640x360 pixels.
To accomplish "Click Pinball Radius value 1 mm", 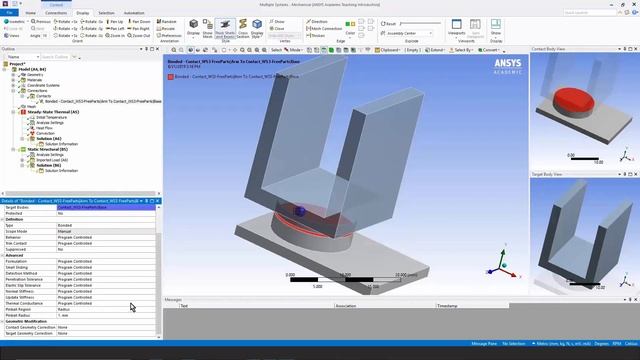I will pyautogui.click(x=106, y=315).
